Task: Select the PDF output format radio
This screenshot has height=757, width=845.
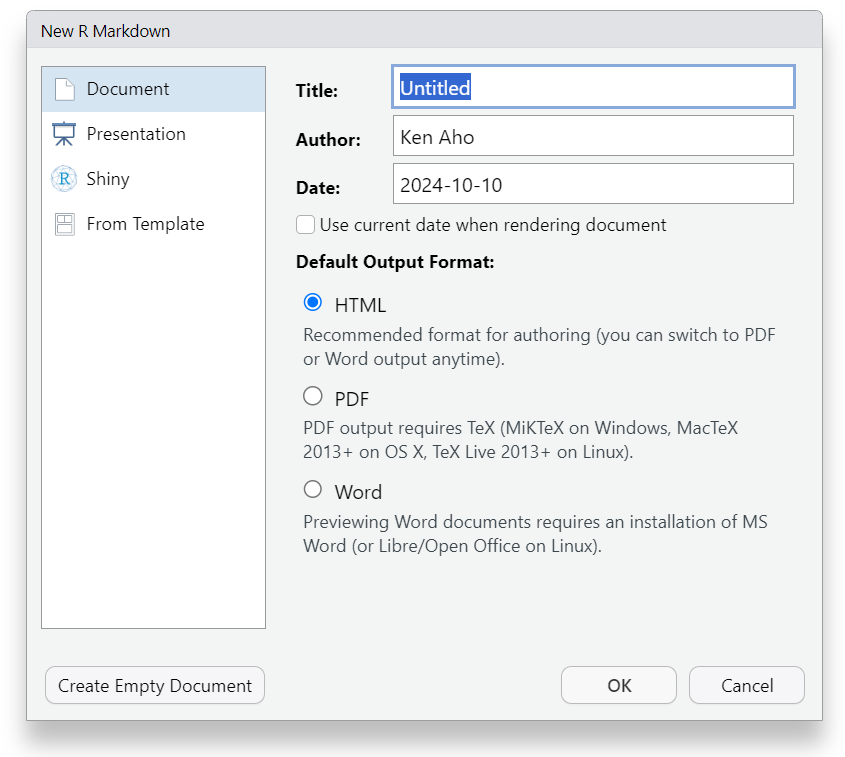Action: [x=313, y=396]
